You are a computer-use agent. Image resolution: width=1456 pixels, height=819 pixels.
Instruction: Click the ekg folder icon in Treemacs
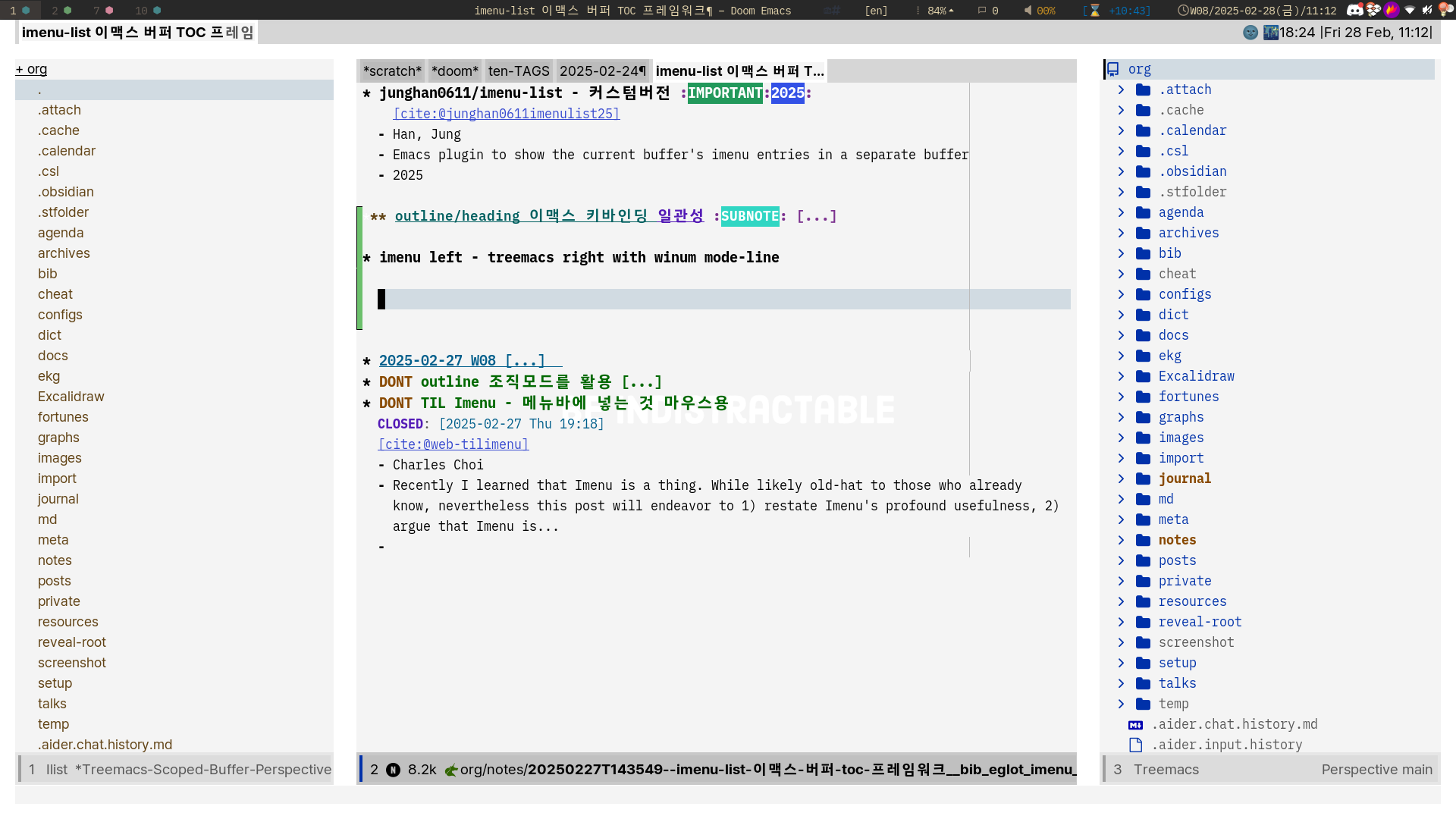[1143, 356]
